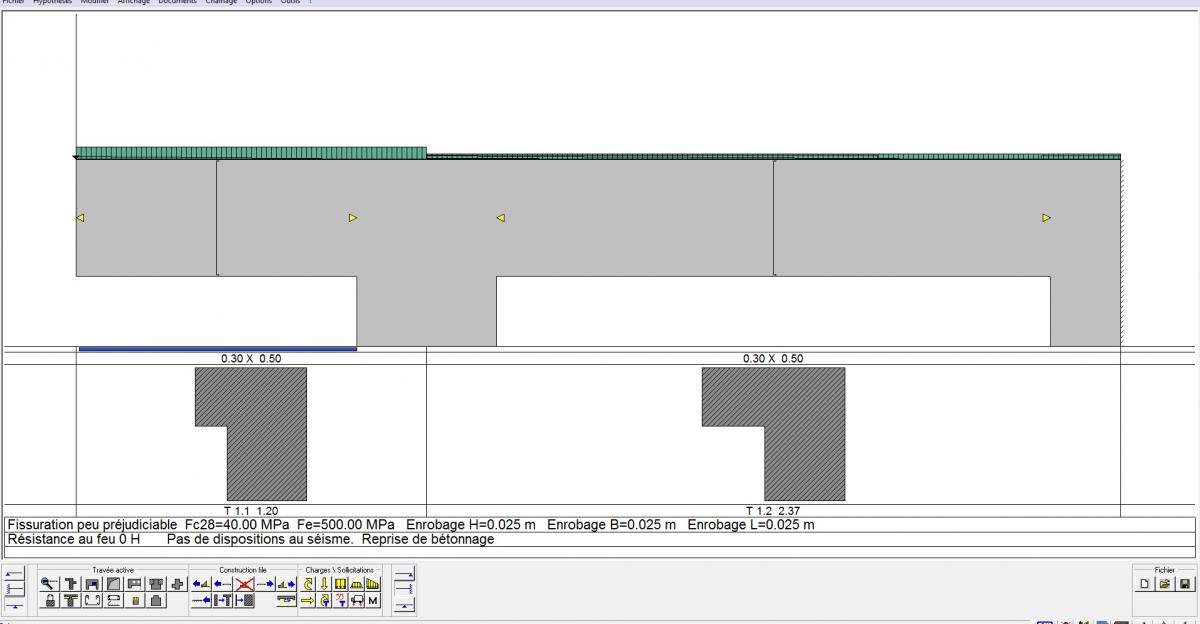Add a point load with yellow down arrow
Image resolution: width=1200 pixels, height=624 pixels.
click(324, 584)
